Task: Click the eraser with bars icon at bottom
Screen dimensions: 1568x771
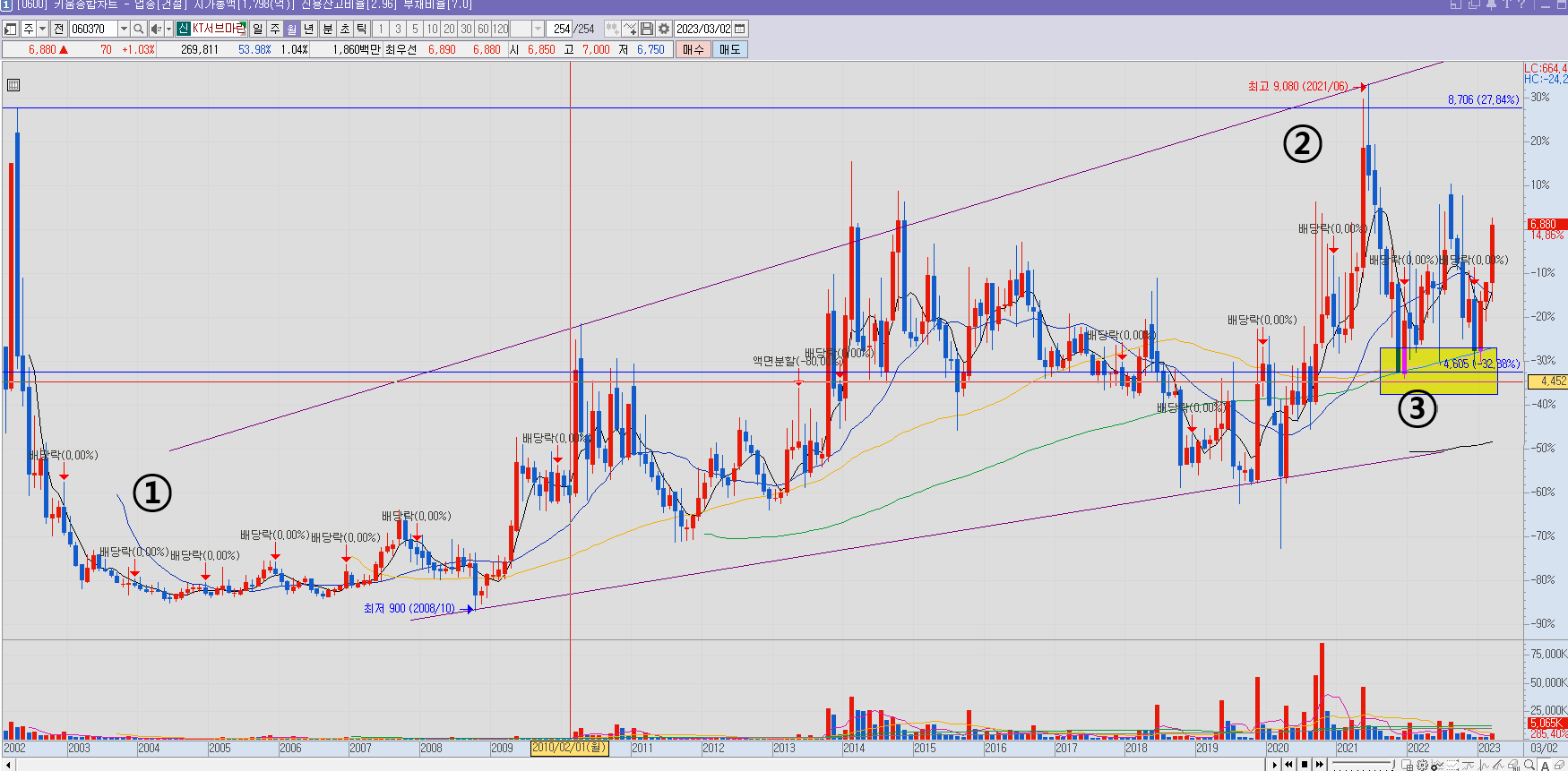Action: pyautogui.click(x=1513, y=765)
